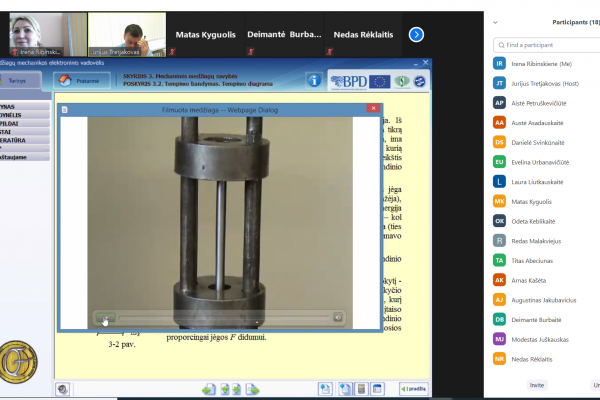Click the AP avatar icon for Aistė Petruškevičiūtė
The height and width of the screenshot is (400, 600).
coord(499,103)
